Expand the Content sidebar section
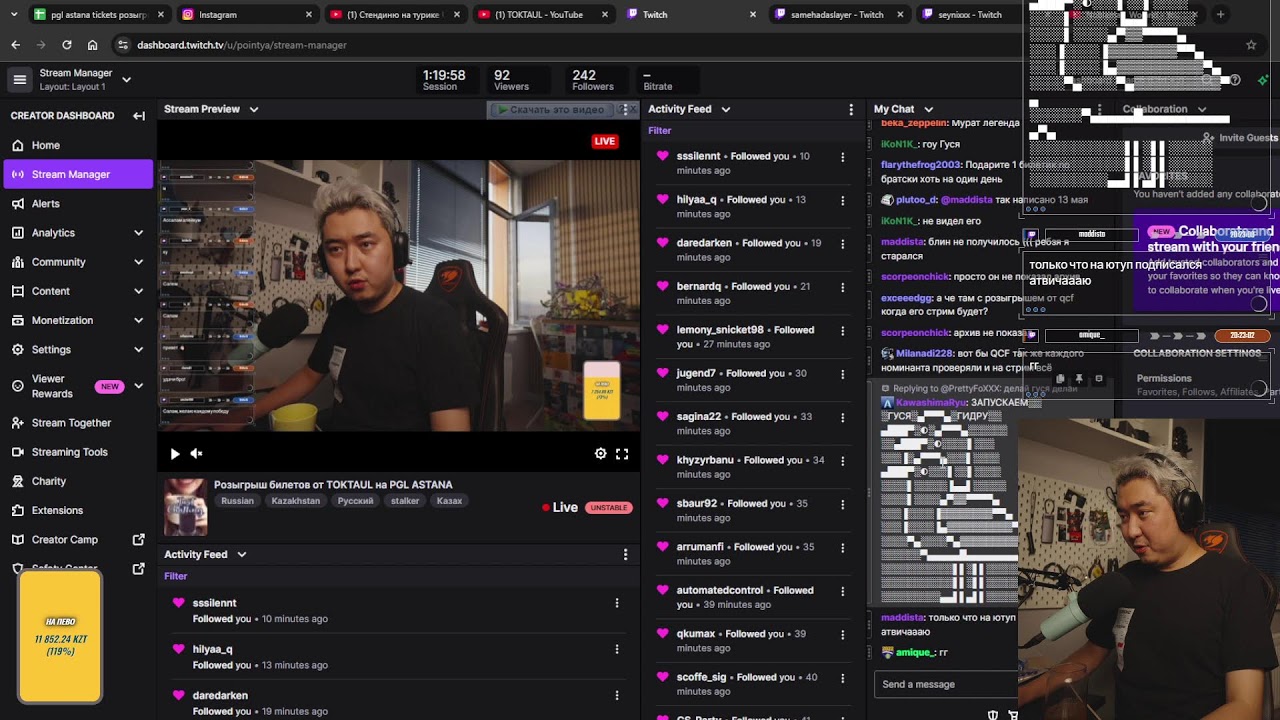The width and height of the screenshot is (1280, 720). pos(139,291)
